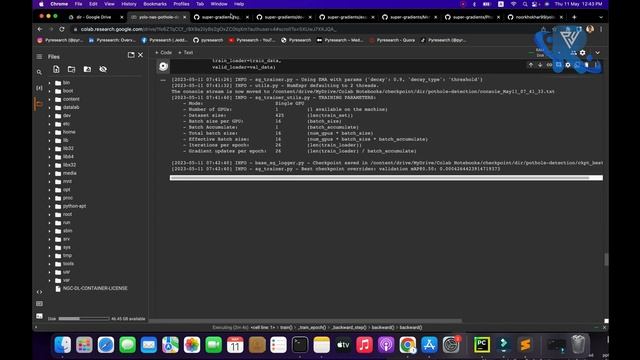
Task: Select NGC-DL-CONTAINER-LICENSE file
Action: coord(95,288)
